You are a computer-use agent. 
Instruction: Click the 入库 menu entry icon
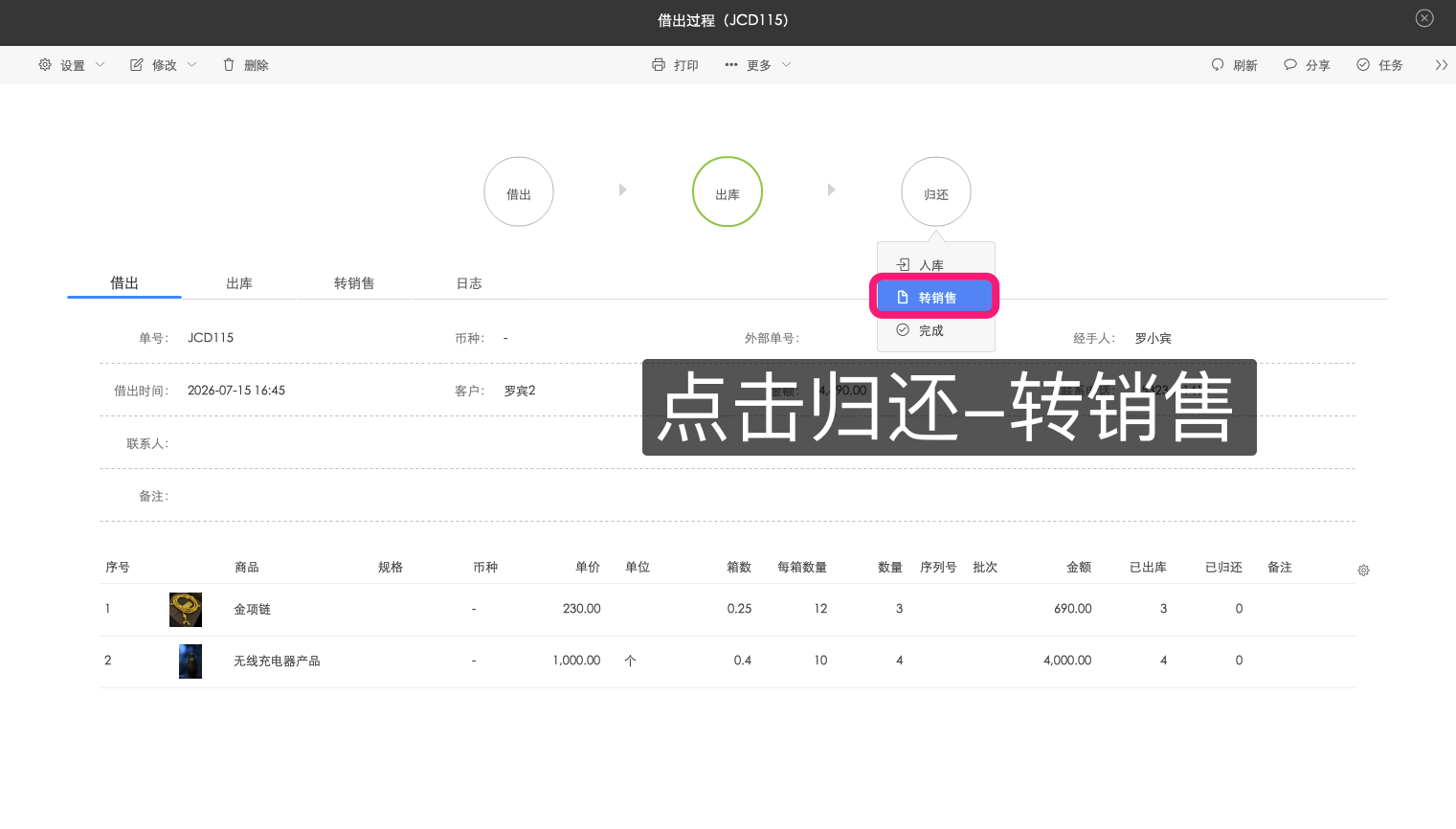click(x=903, y=265)
